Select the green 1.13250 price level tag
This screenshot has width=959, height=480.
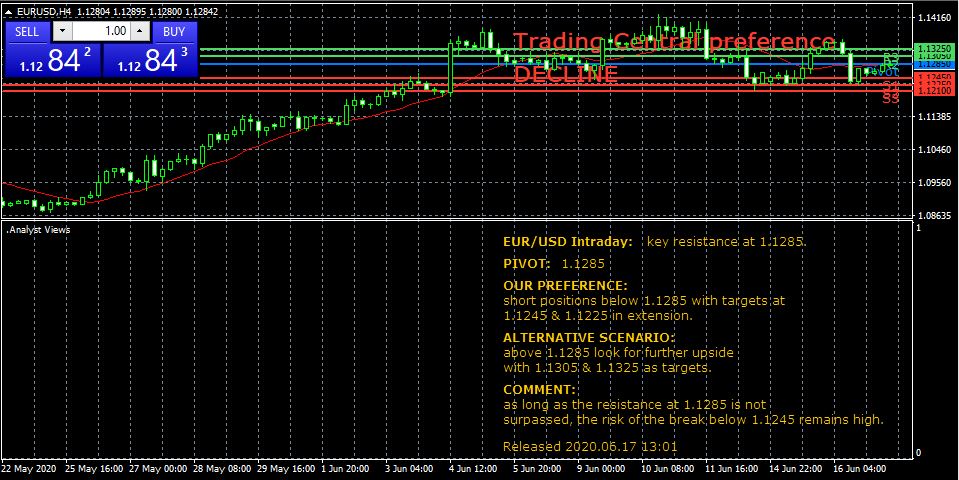click(x=937, y=48)
